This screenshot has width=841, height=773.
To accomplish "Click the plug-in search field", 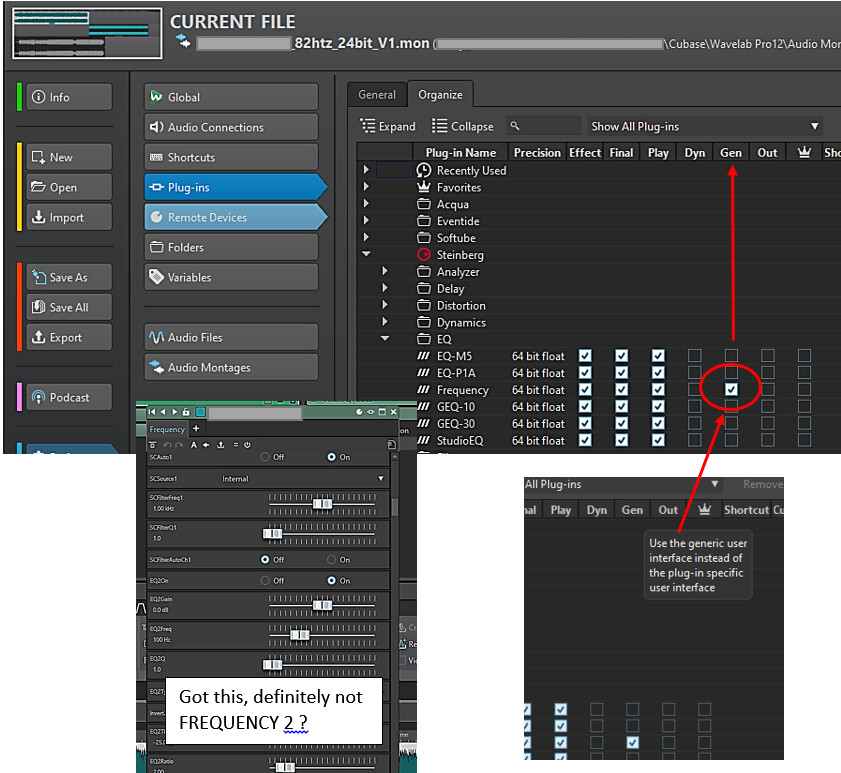I will pos(543,126).
